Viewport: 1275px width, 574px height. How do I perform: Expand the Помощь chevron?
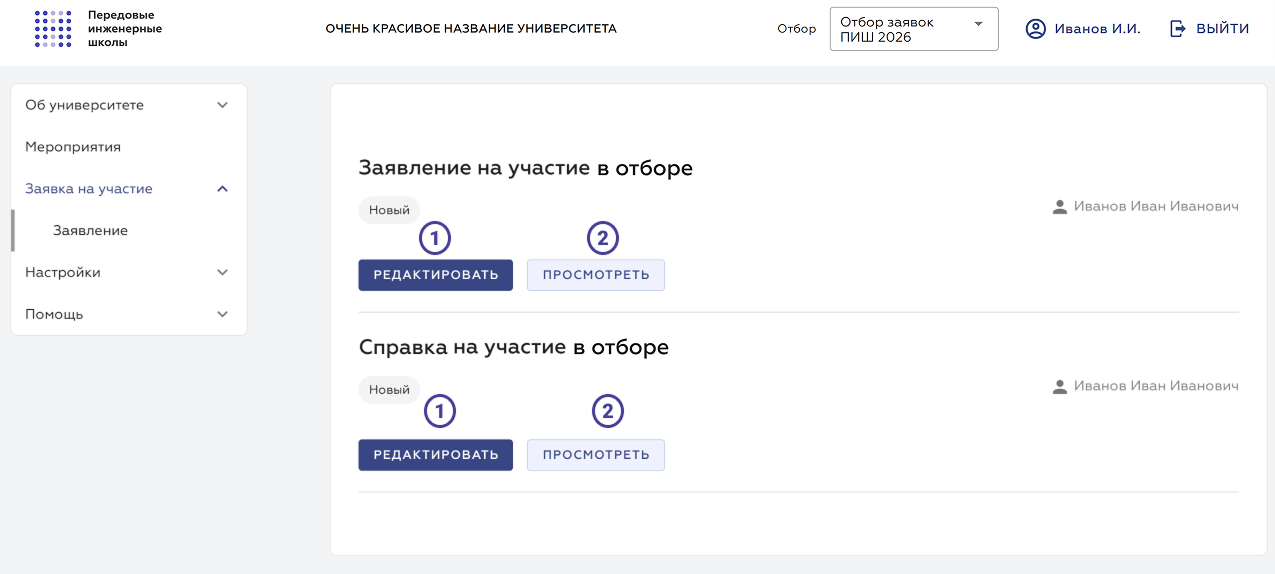(x=223, y=314)
